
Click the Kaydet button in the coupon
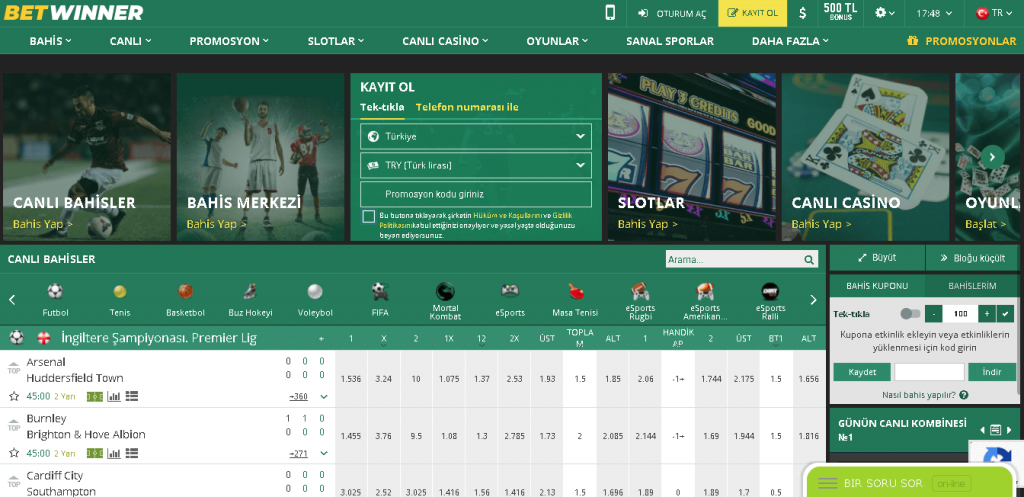click(x=861, y=372)
